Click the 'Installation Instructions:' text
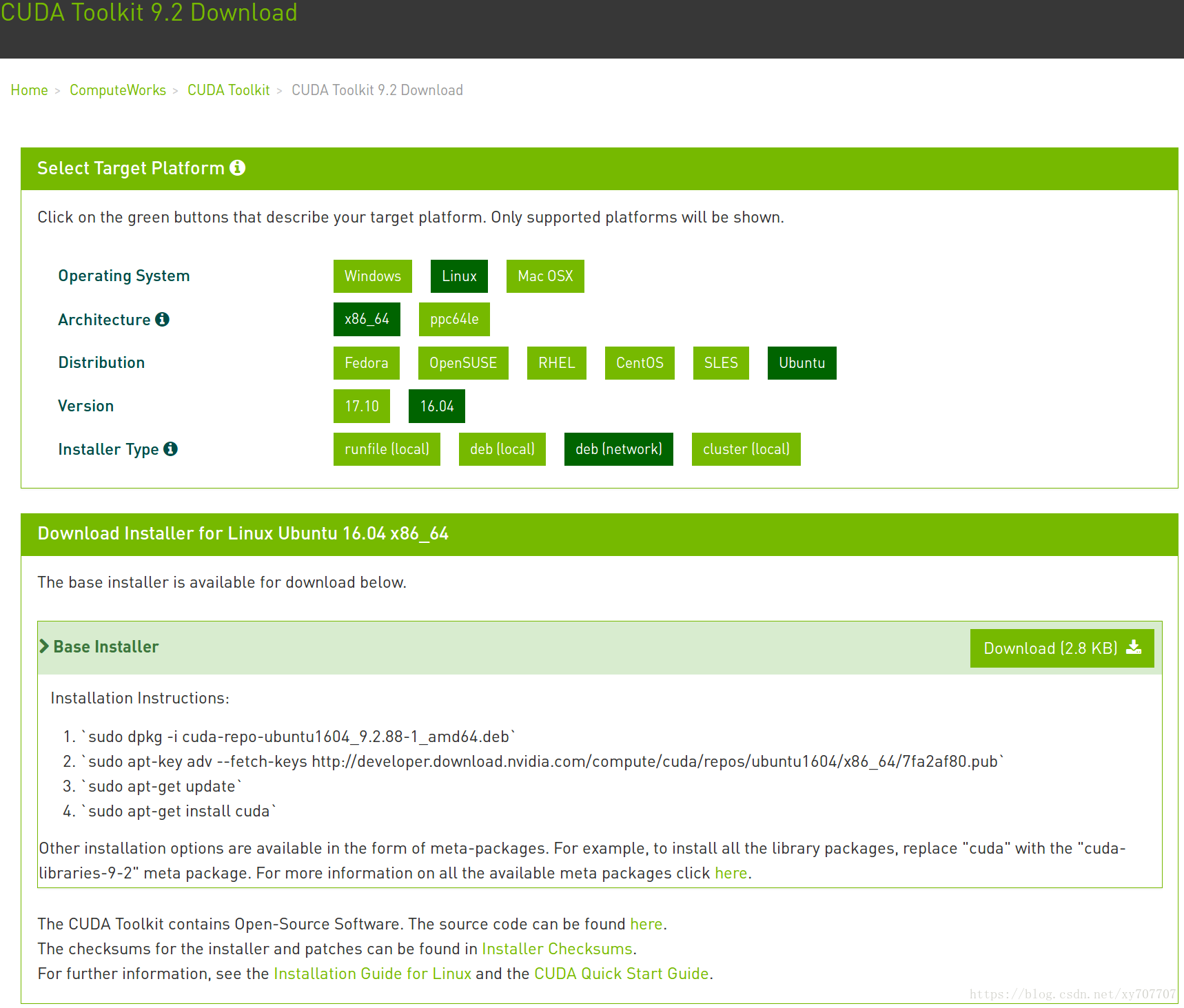 140,698
